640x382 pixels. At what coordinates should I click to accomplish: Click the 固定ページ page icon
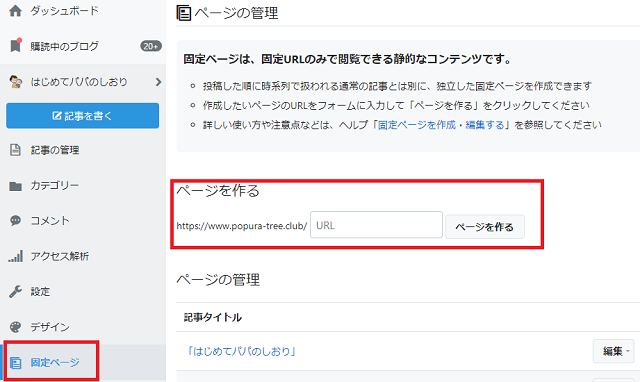16,362
